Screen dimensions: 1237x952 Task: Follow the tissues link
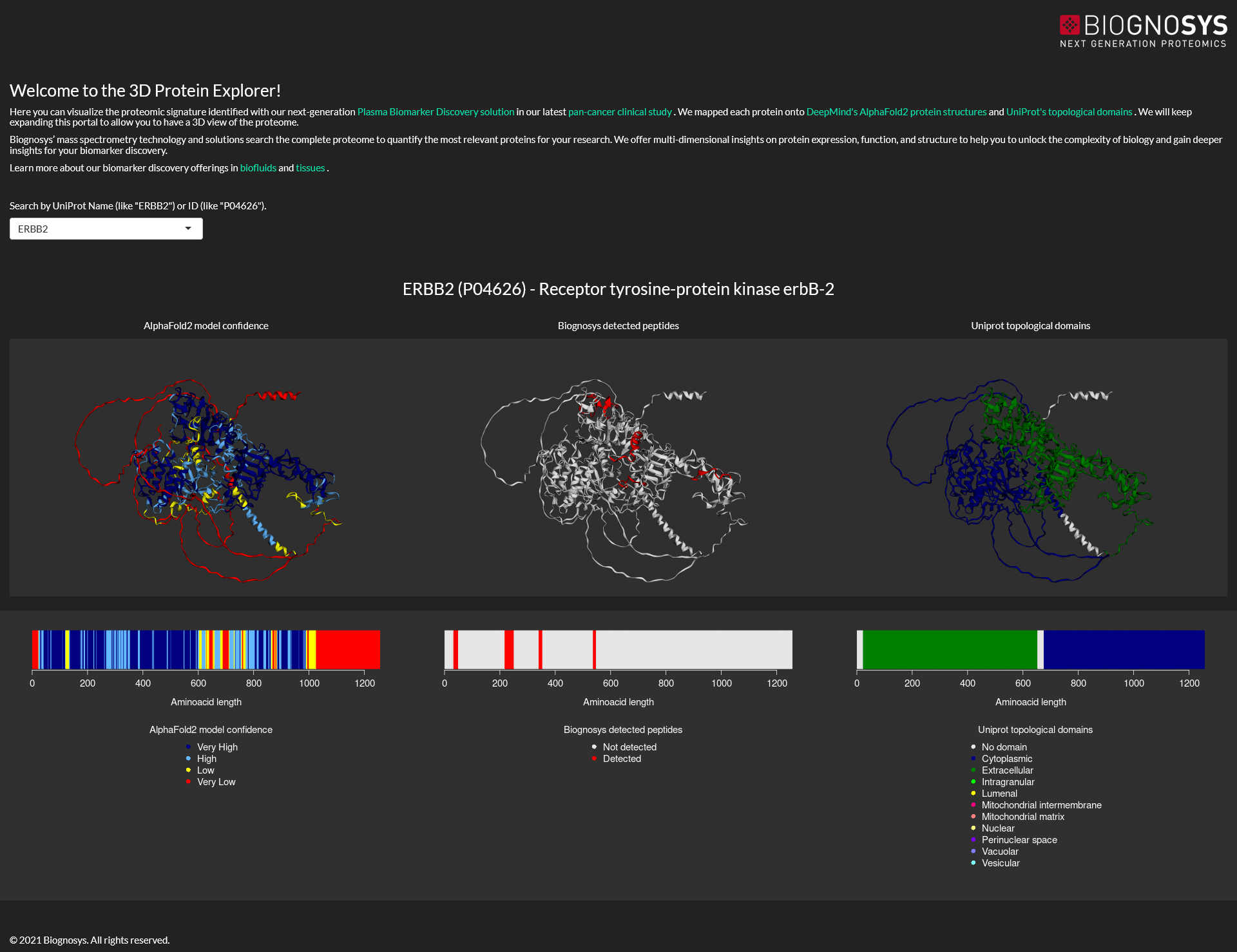click(311, 168)
